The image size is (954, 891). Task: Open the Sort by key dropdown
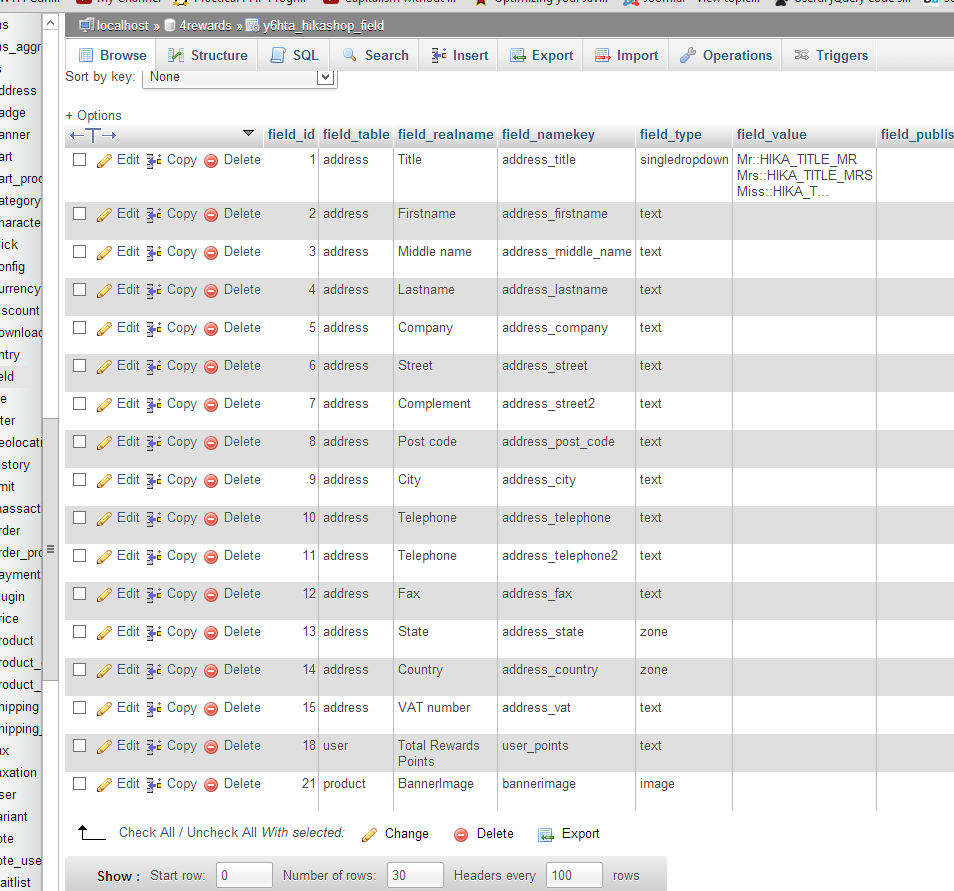[240, 78]
